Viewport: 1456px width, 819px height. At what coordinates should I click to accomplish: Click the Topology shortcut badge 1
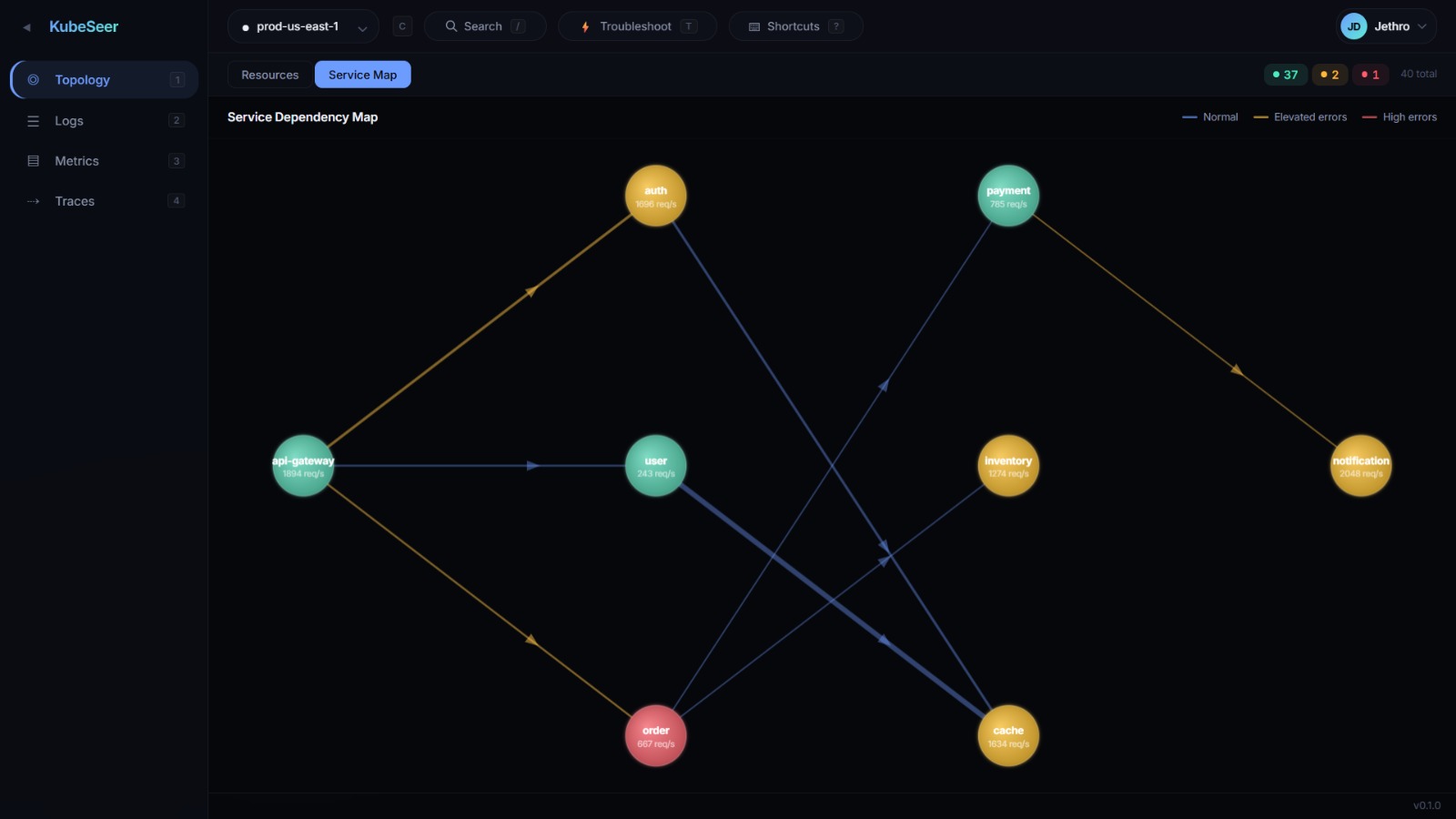point(177,80)
